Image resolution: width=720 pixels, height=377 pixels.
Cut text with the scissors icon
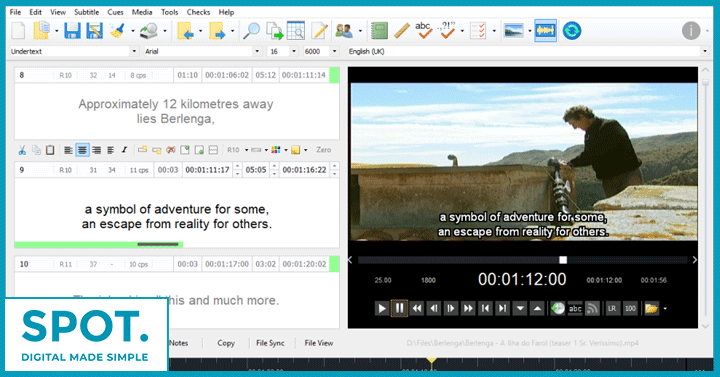(22, 150)
